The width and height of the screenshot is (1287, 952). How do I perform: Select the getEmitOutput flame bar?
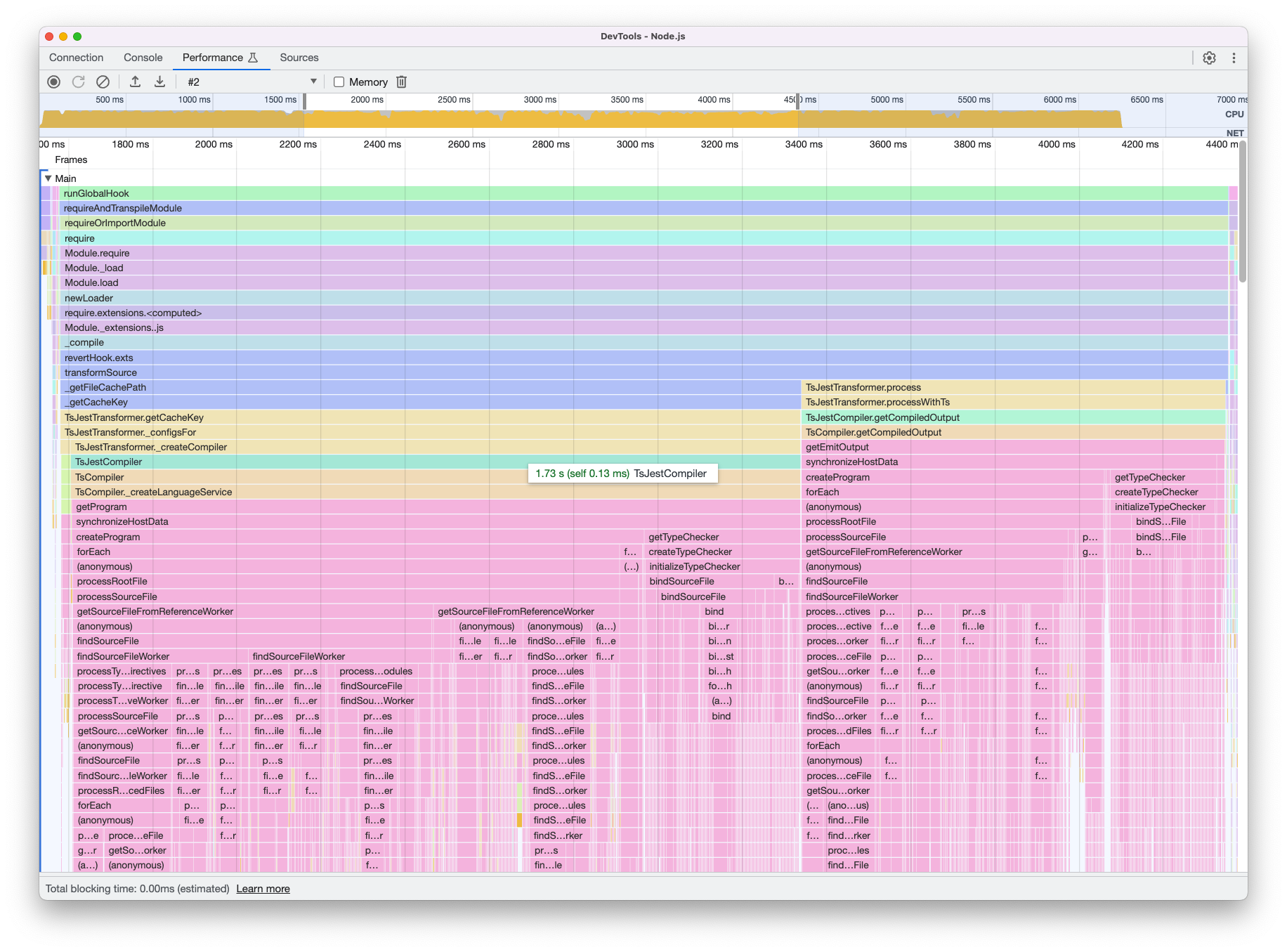tap(1013, 447)
